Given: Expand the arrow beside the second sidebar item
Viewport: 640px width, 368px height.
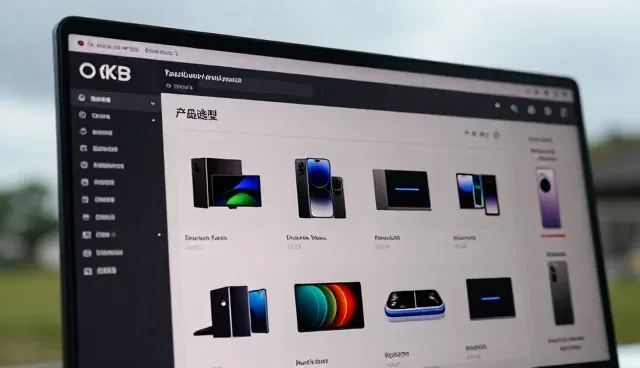Looking at the screenshot, I should point(154,120).
